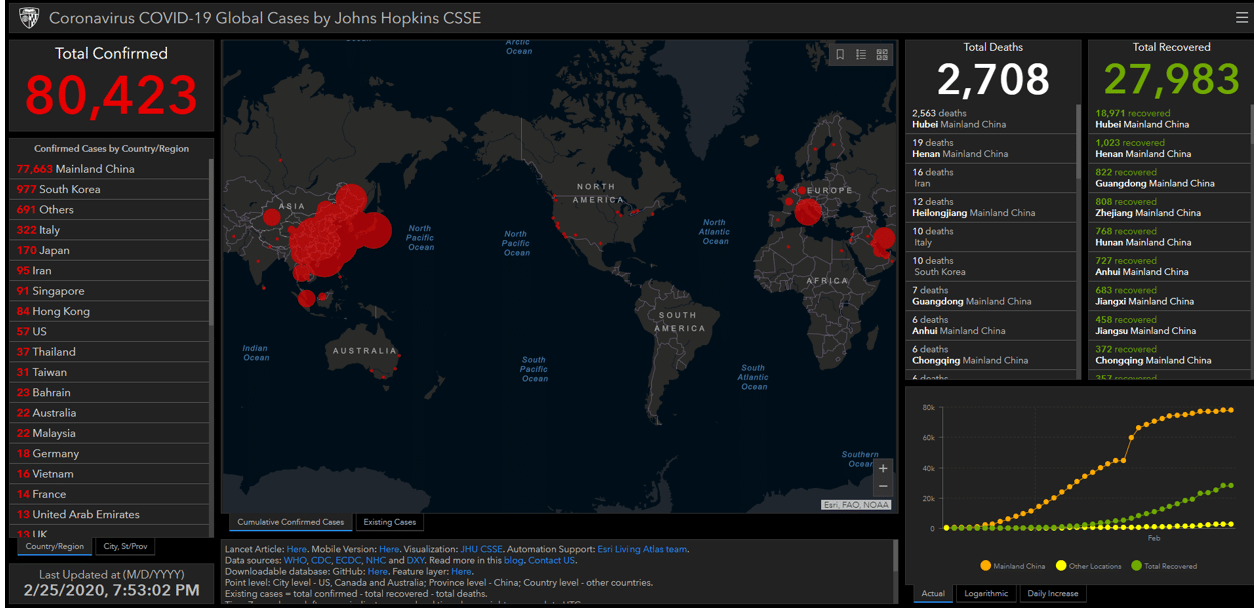1260x608 pixels.
Task: Open the basemap gallery grid
Action: [882, 55]
